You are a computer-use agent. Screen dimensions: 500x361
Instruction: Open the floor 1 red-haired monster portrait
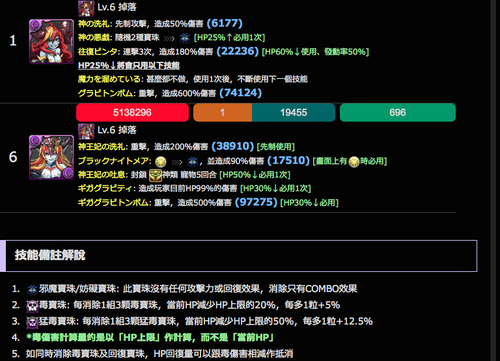[51, 41]
